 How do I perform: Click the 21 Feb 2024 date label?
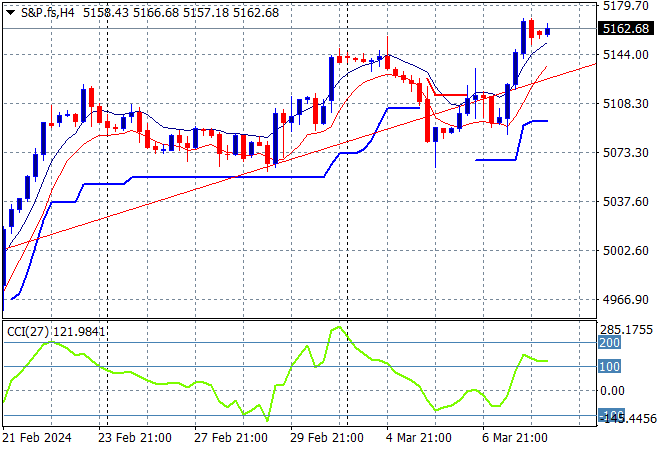coord(38,438)
